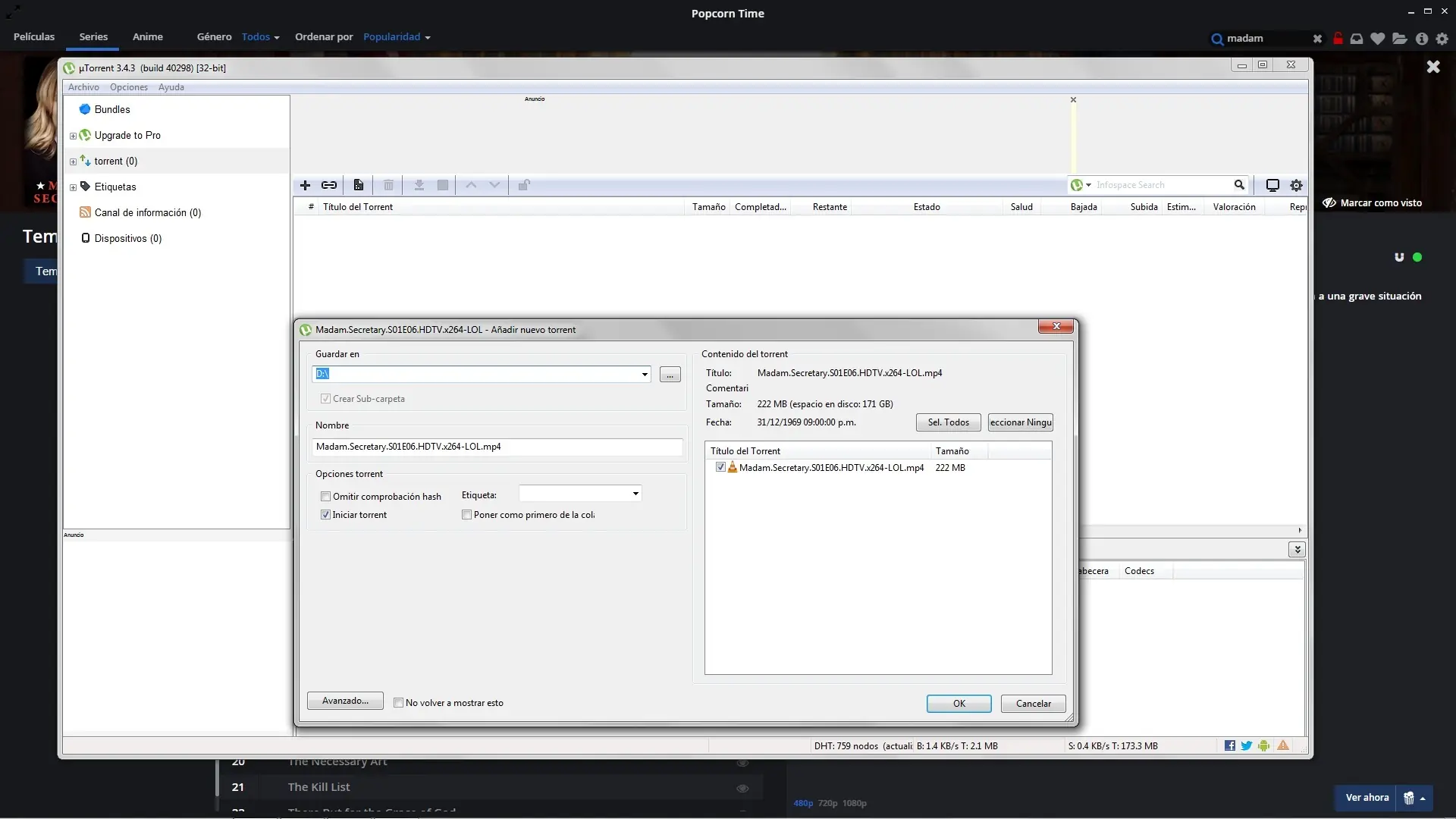Click the Ver ahora button
The image size is (1456, 819).
click(x=1367, y=798)
